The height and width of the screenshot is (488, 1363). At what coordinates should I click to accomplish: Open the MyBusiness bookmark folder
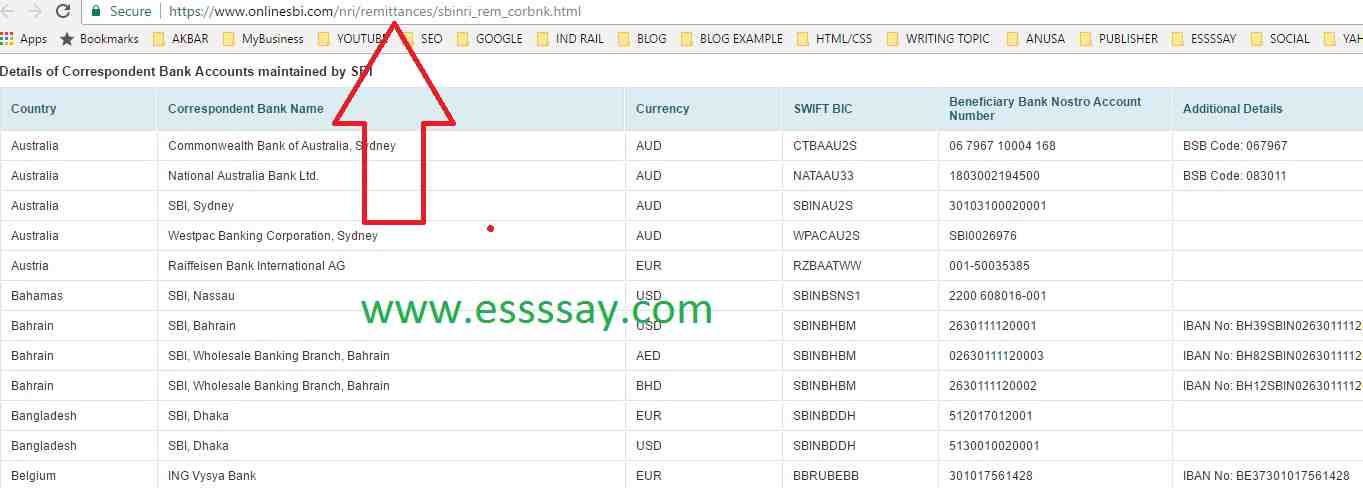click(x=263, y=39)
